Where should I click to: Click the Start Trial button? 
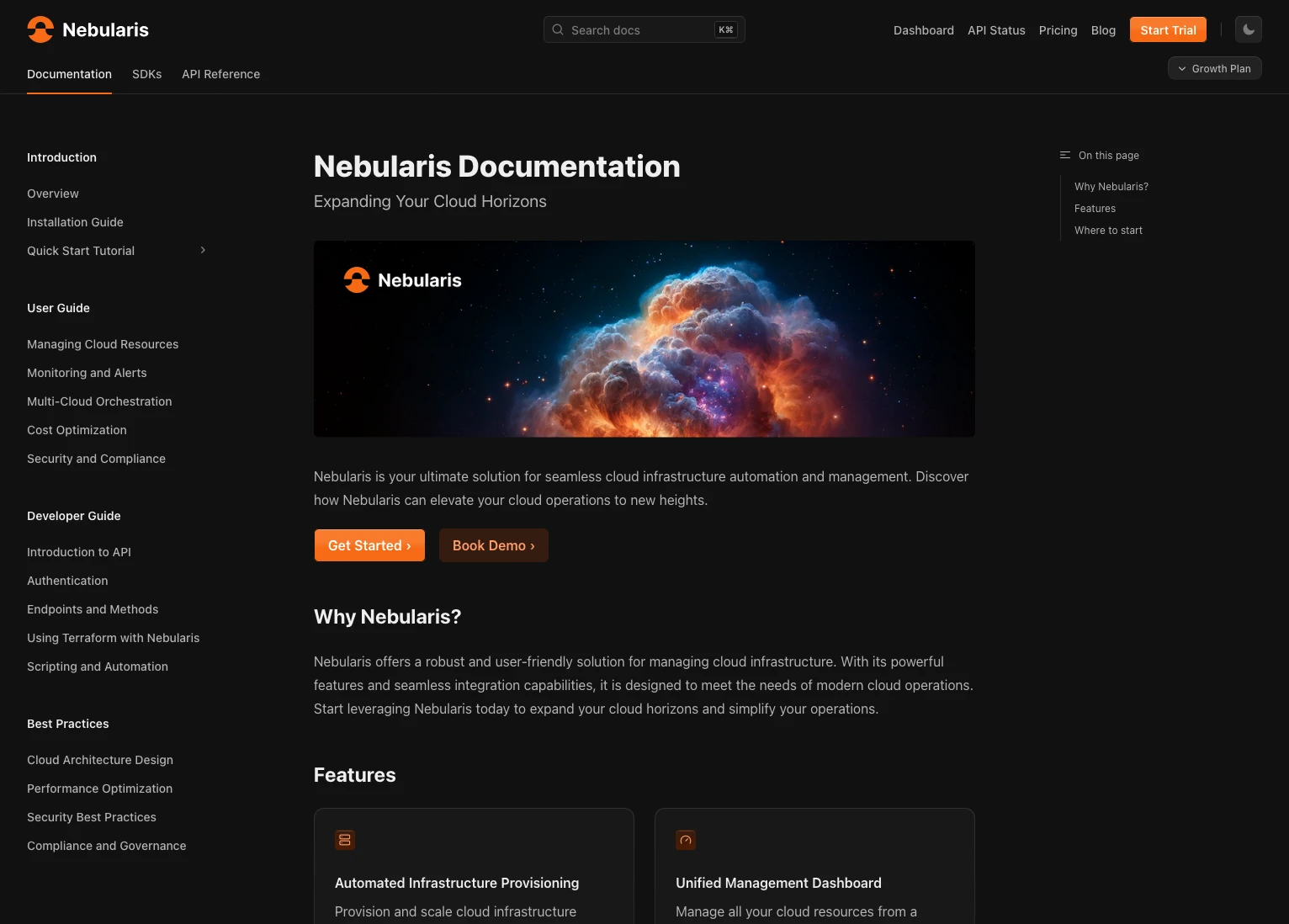pos(1168,29)
